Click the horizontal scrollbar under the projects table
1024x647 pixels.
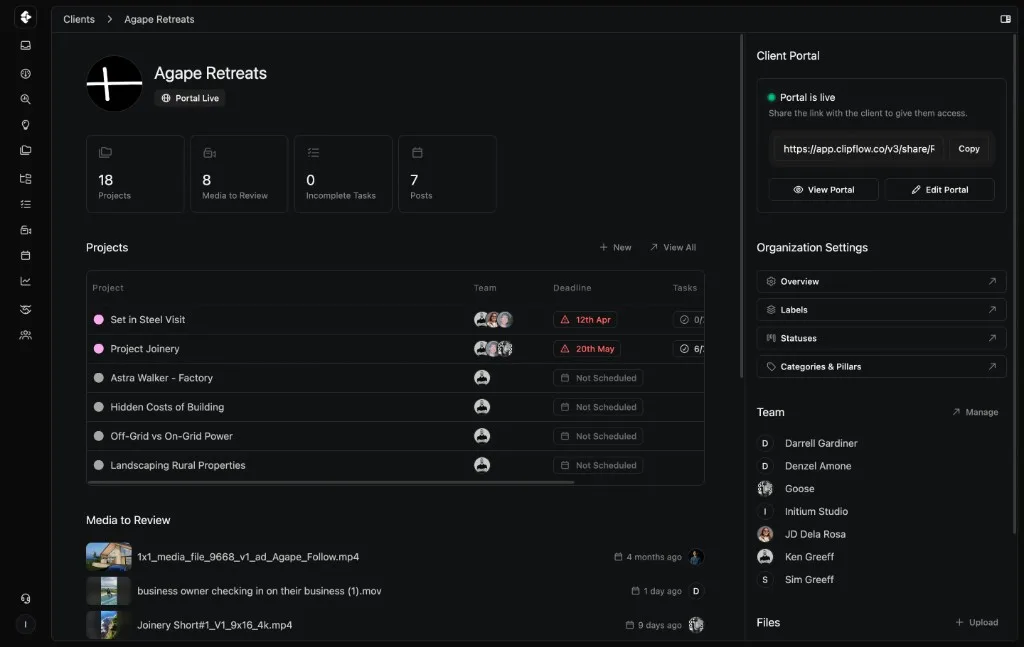[x=330, y=482]
